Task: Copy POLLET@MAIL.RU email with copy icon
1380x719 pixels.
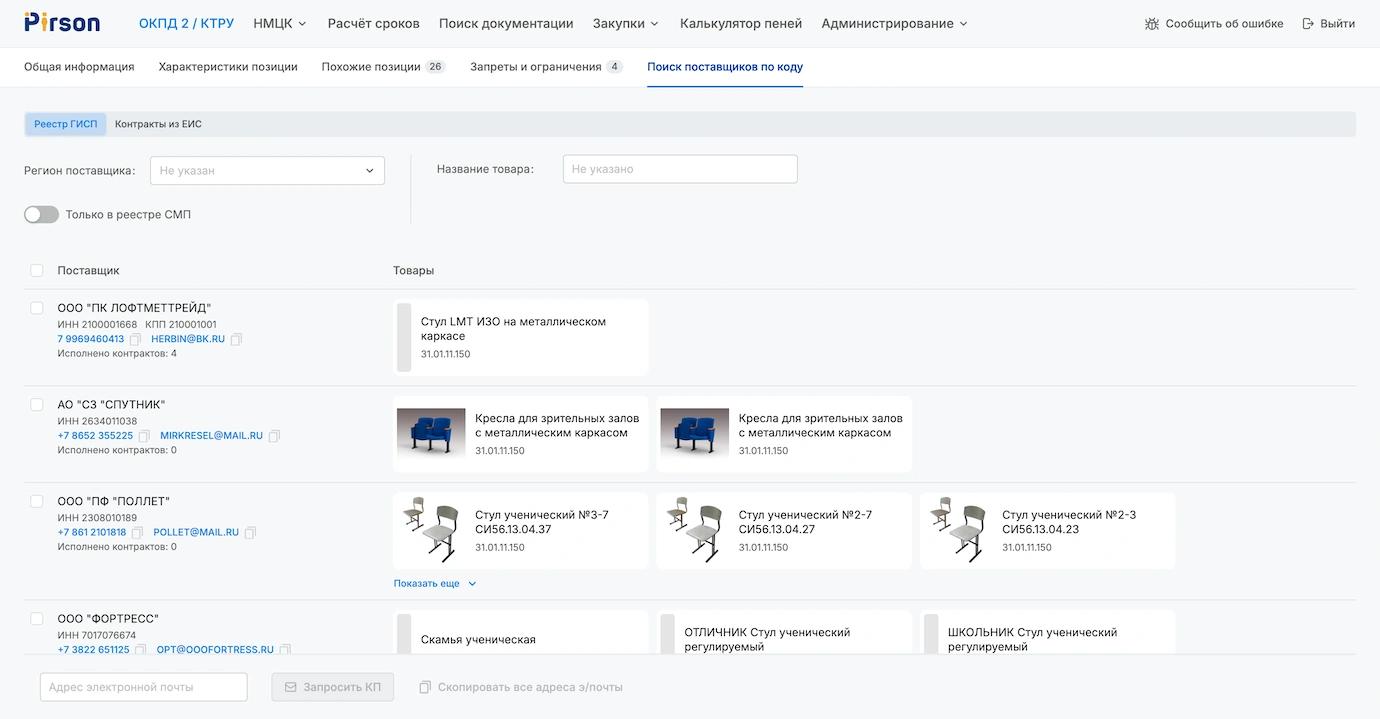Action: pos(251,533)
